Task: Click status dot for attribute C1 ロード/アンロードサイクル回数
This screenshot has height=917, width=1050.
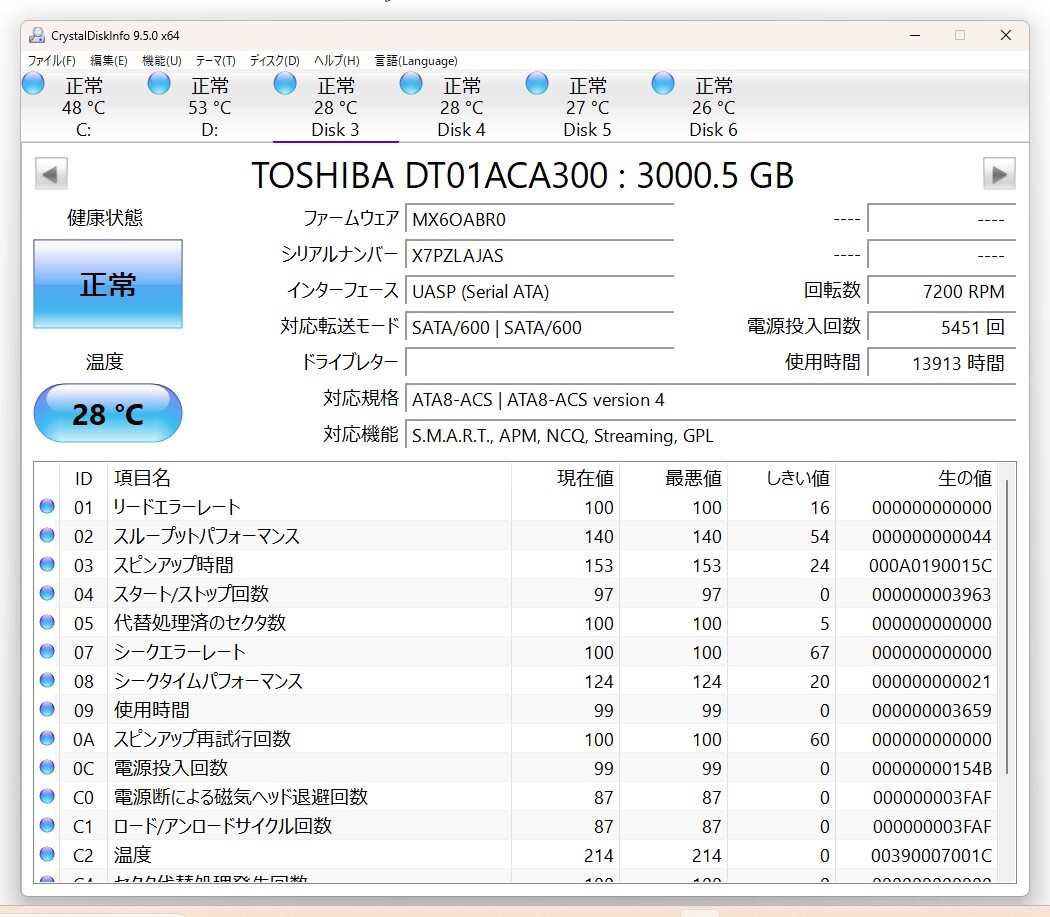Action: click(47, 825)
